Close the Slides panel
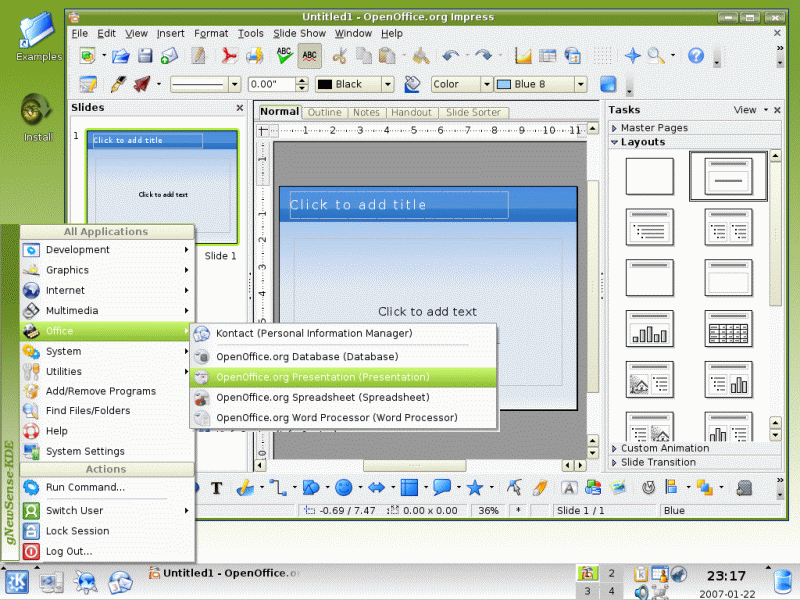The height and width of the screenshot is (600, 800). point(240,108)
